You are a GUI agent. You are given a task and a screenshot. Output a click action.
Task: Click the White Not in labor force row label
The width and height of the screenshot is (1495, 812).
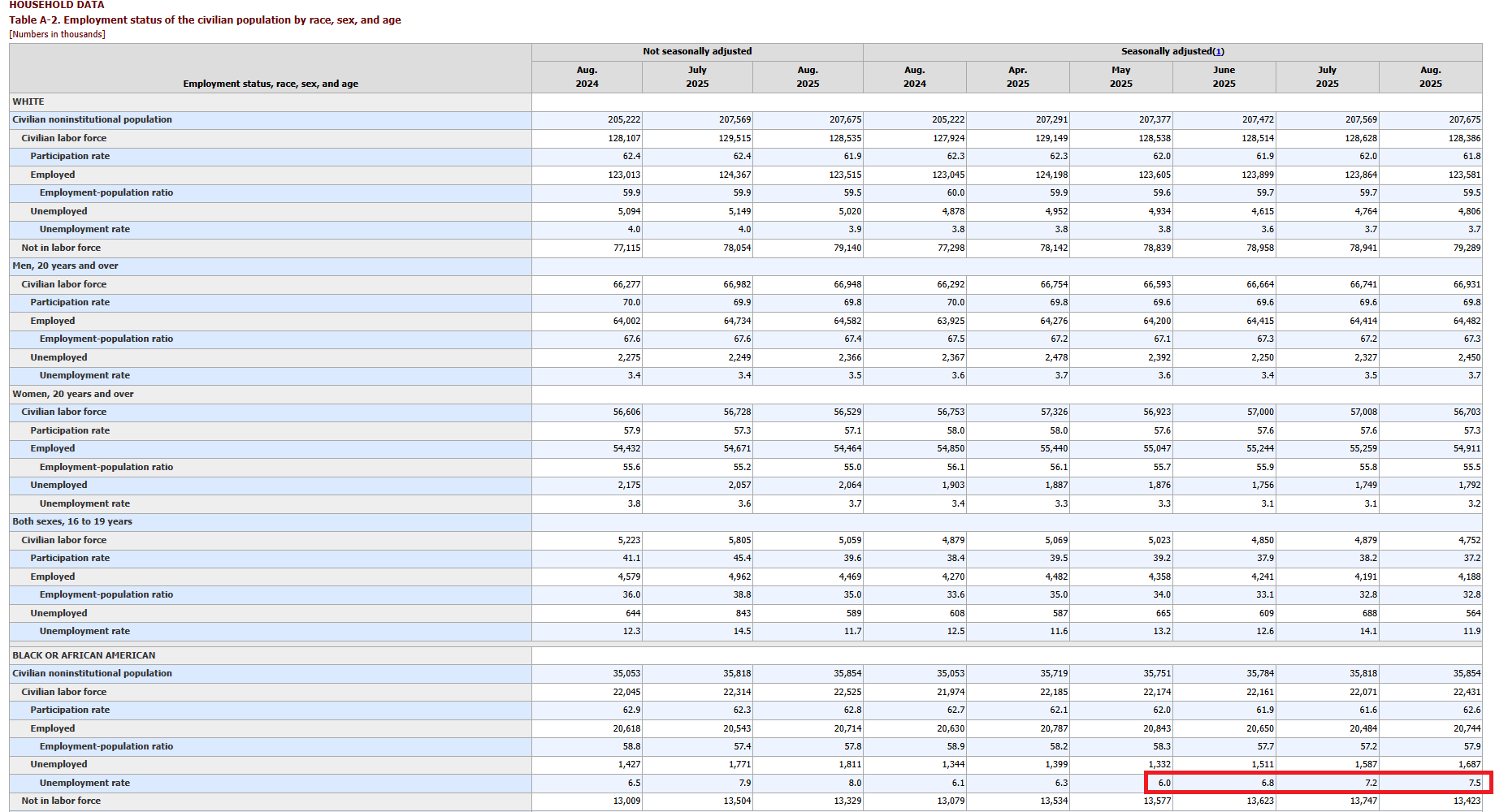point(61,248)
